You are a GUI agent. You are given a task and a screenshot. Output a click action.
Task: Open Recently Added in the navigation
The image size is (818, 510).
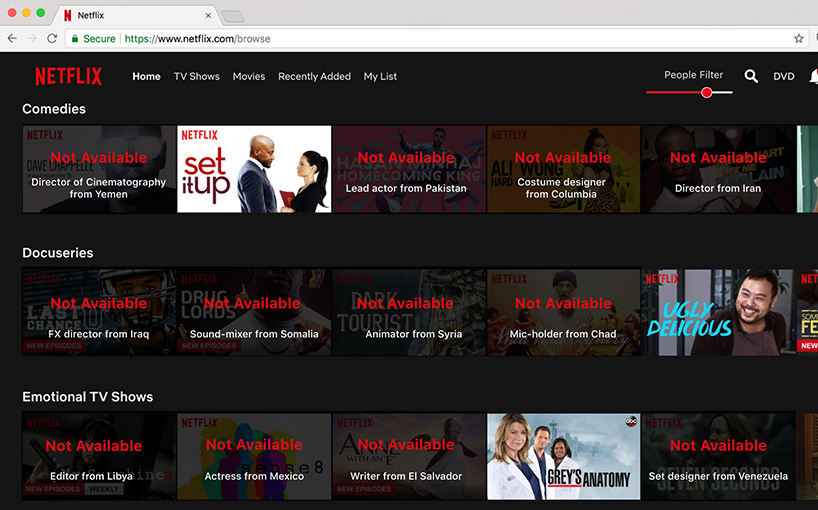(314, 77)
